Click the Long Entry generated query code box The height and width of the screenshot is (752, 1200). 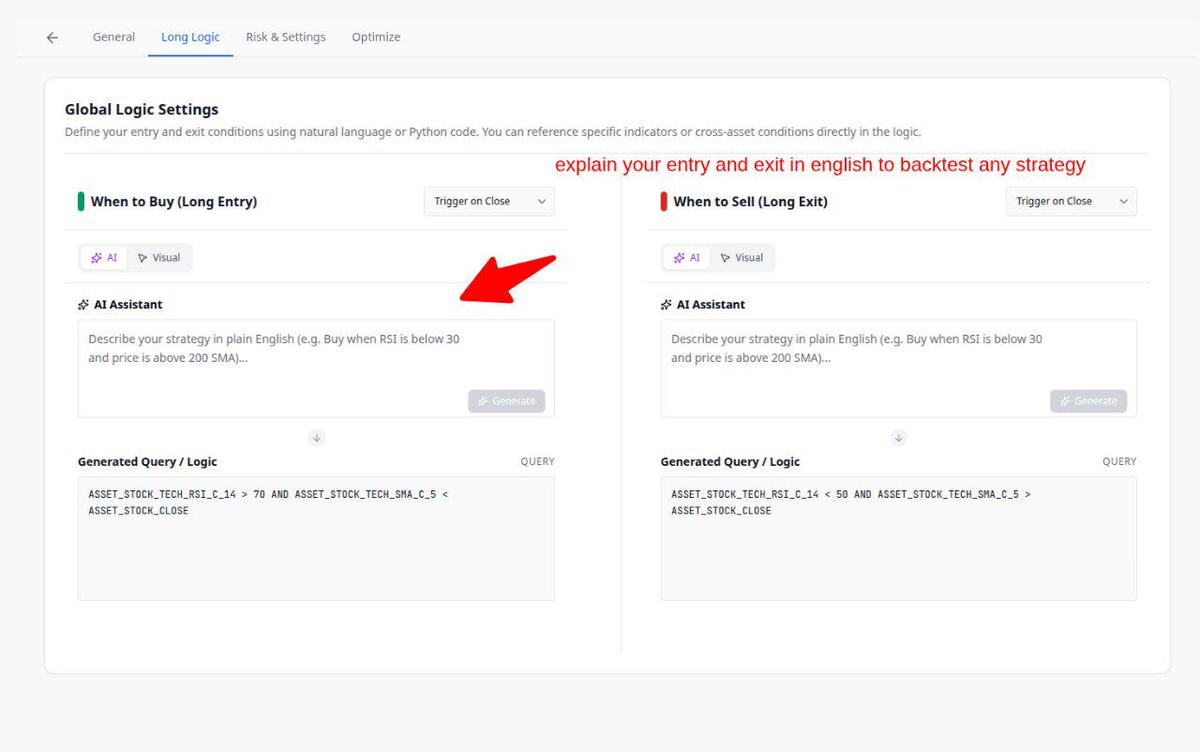(x=316, y=538)
